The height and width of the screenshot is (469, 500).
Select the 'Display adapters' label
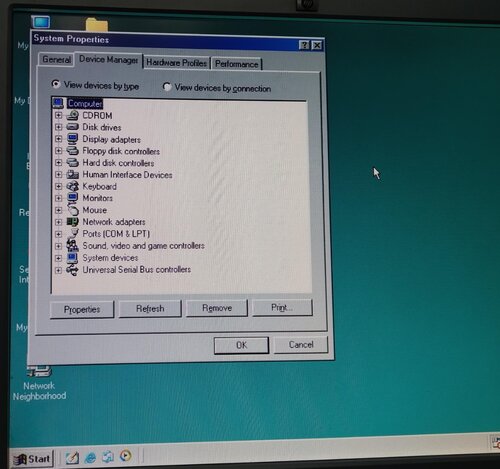[x=111, y=139]
